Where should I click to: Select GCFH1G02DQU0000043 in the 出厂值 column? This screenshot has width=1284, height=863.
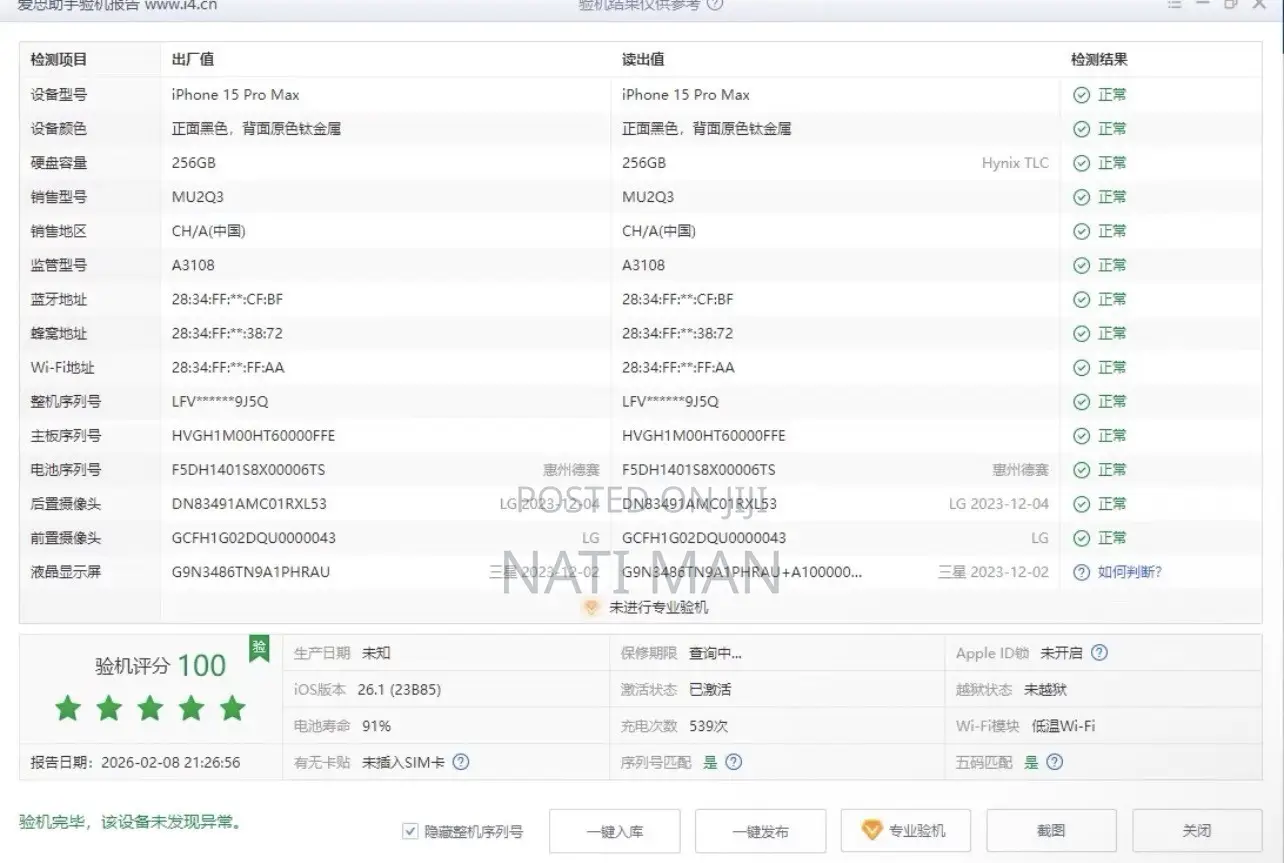(x=254, y=538)
